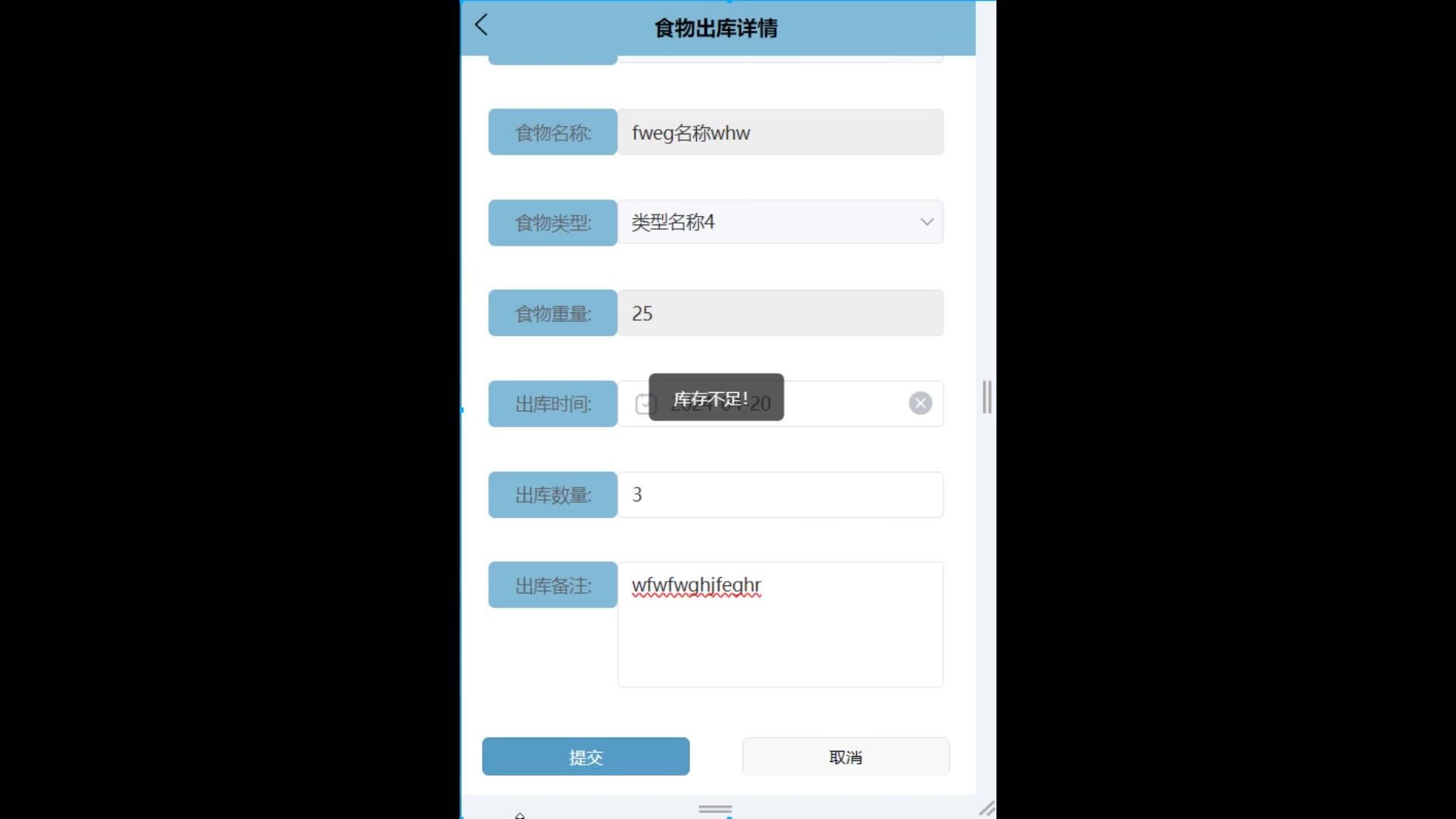Clear the 出库时间 date with the X icon
Image resolution: width=1456 pixels, height=819 pixels.
click(920, 403)
